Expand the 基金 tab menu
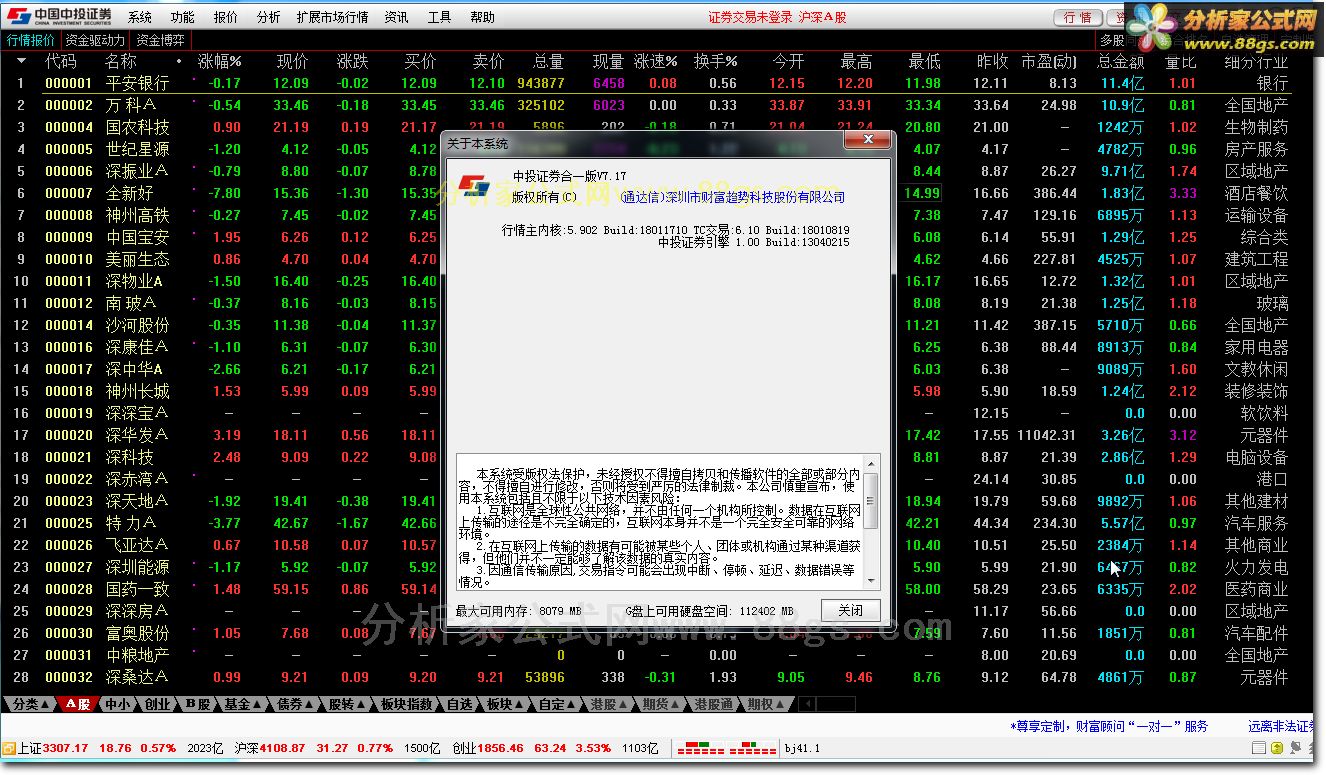The image size is (1326, 775). click(x=243, y=704)
